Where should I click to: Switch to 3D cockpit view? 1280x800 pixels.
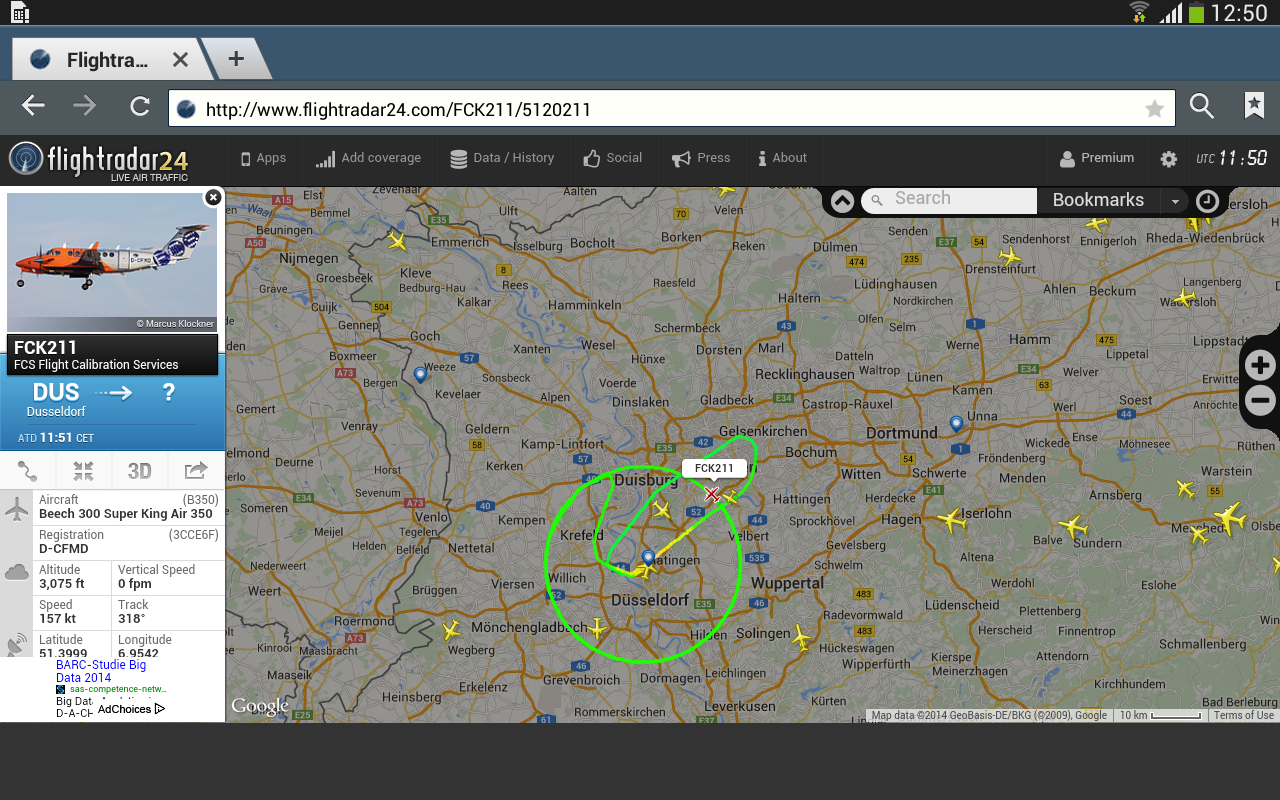click(140, 471)
